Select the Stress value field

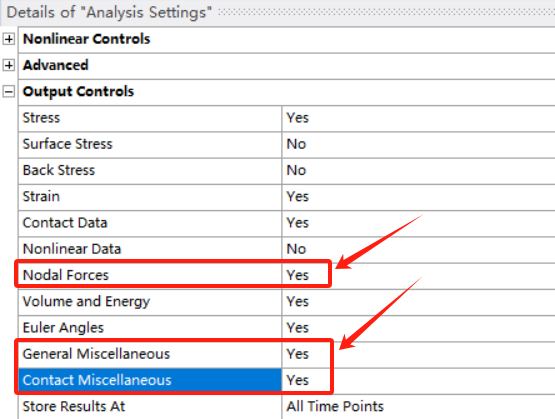coord(418,118)
